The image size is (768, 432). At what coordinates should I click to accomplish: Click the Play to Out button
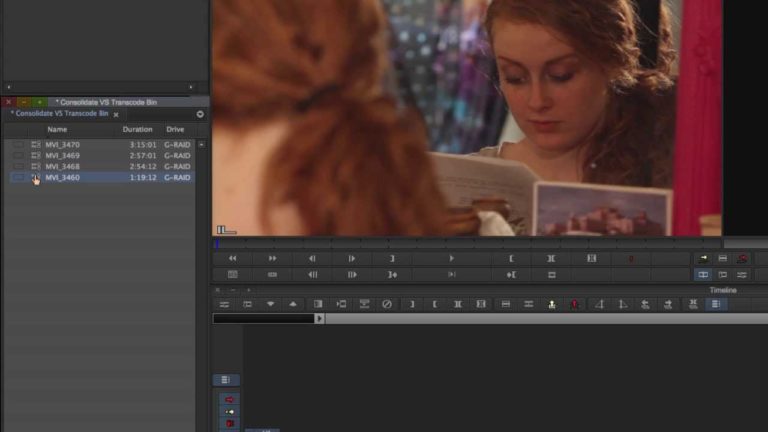pos(452,275)
